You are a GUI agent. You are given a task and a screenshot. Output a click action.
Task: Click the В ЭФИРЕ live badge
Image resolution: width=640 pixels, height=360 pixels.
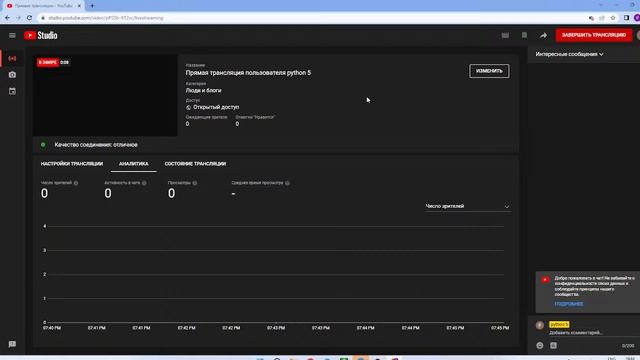tap(48, 62)
